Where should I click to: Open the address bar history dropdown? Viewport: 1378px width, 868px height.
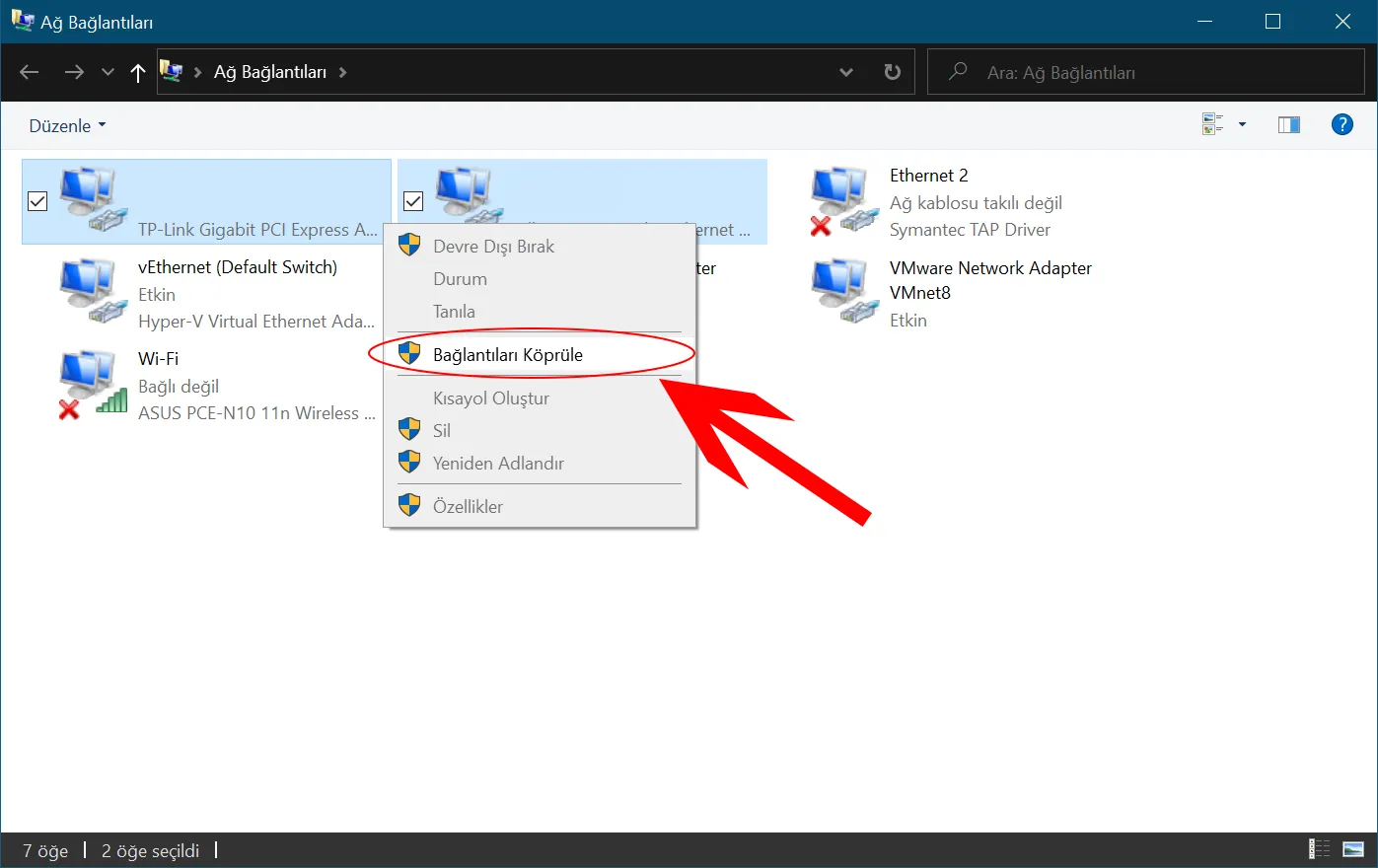point(845,71)
